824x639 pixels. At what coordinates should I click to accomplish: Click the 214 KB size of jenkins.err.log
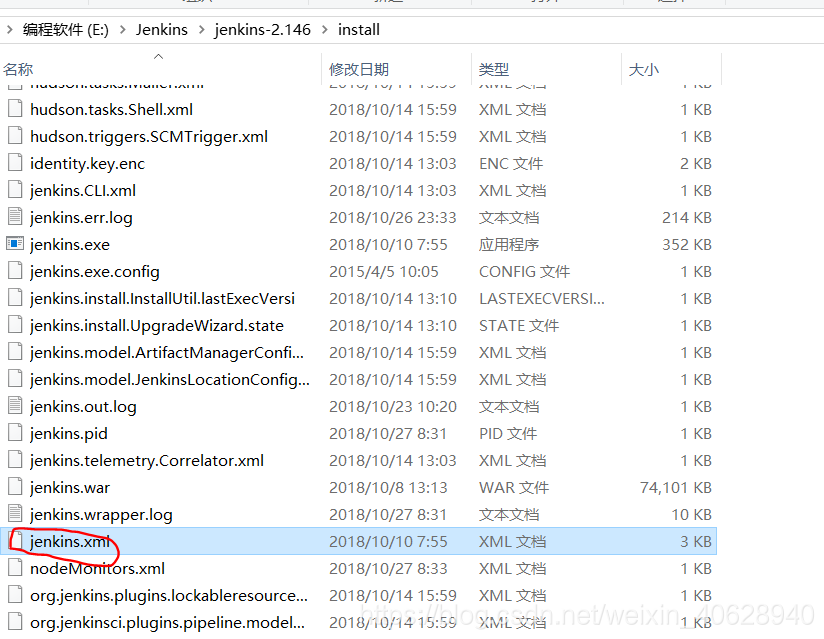[x=687, y=218]
